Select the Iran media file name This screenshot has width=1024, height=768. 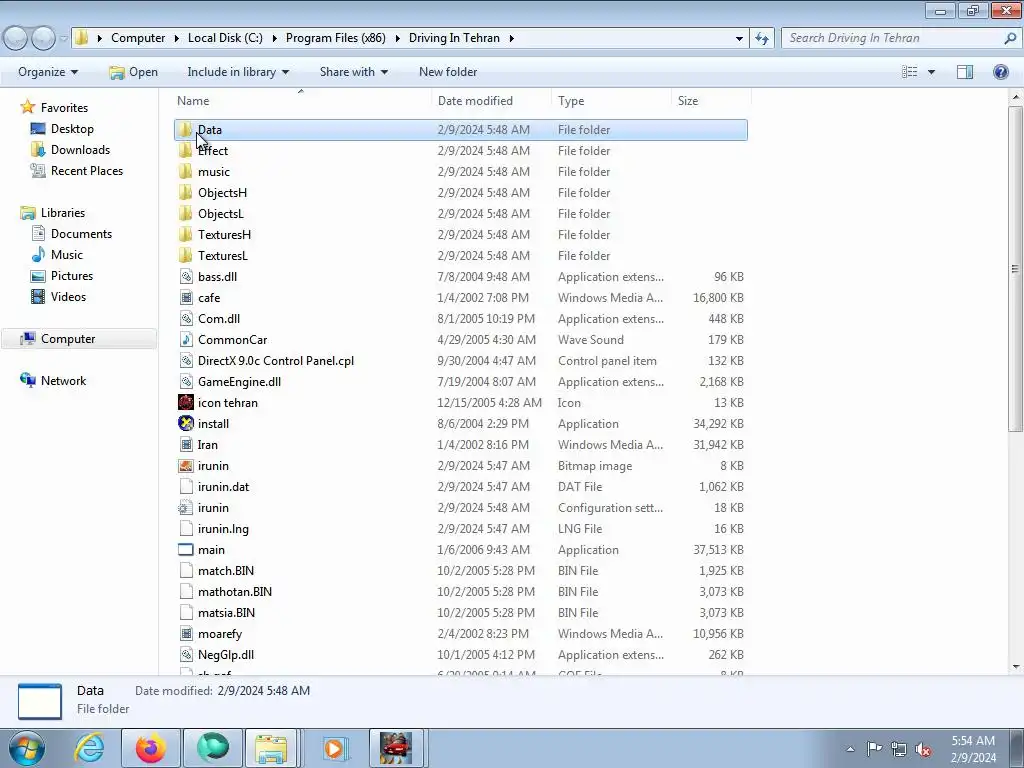(x=208, y=445)
